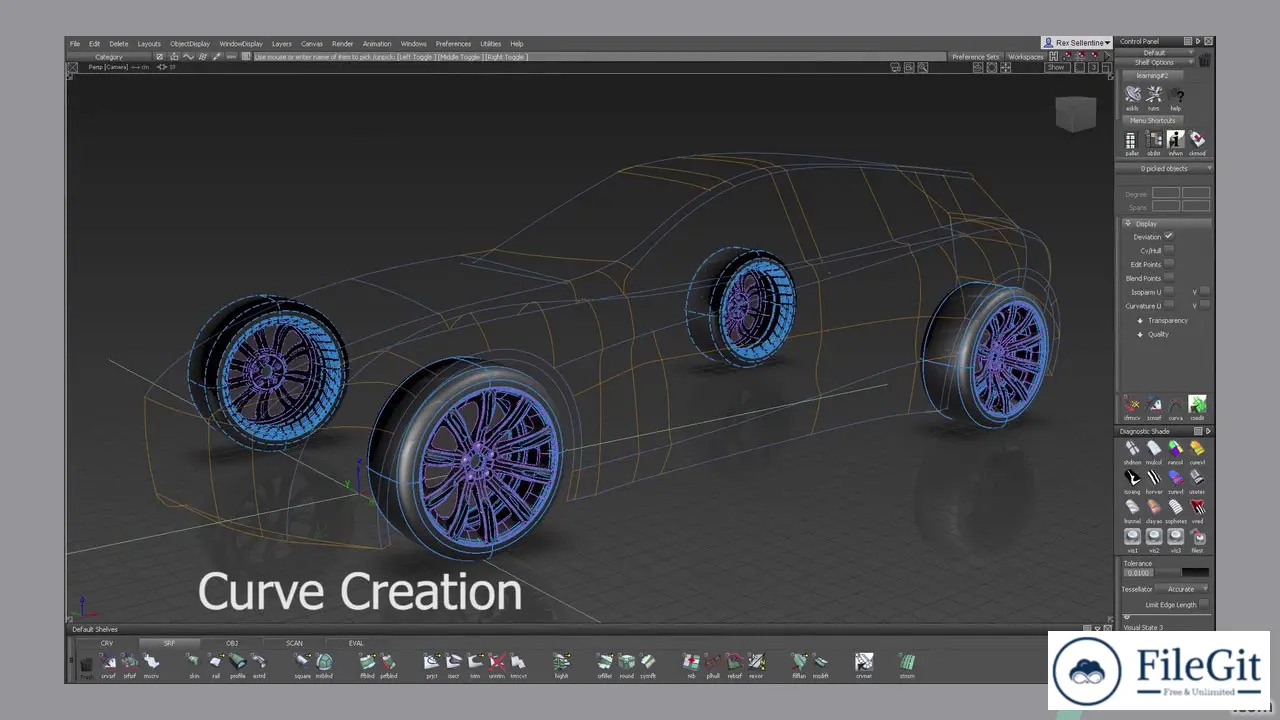Screen dimensions: 1280x720
Task: Open the File menu
Action: click(x=75, y=44)
